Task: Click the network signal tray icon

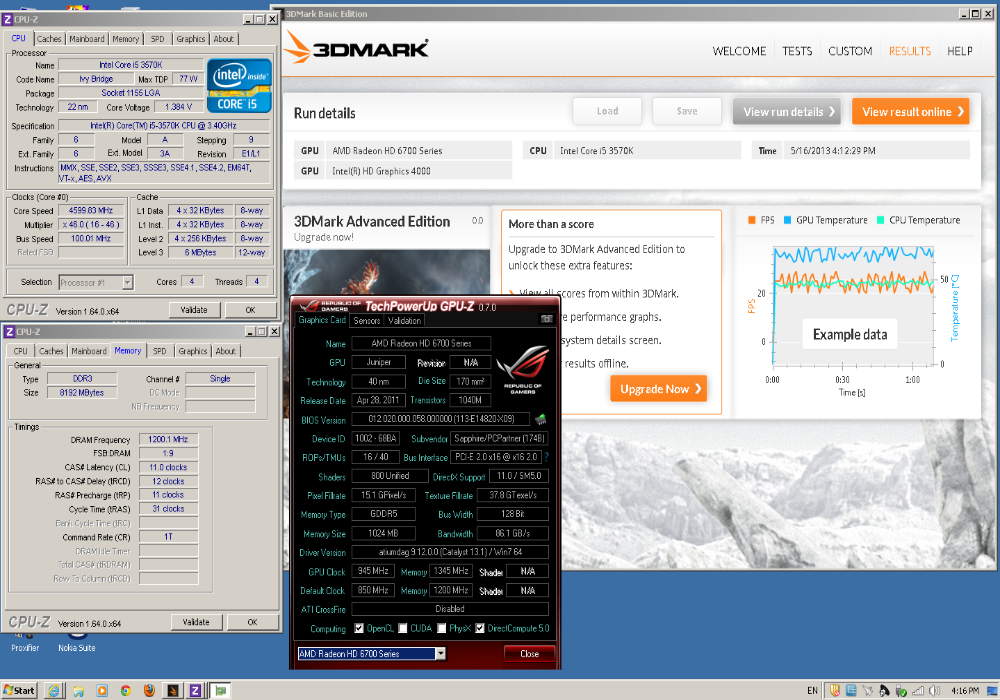Action: point(918,690)
